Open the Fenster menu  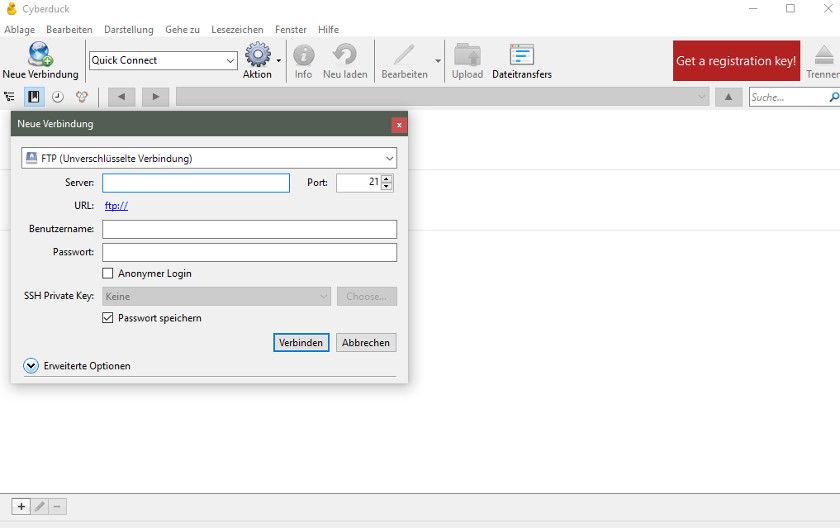[291, 29]
